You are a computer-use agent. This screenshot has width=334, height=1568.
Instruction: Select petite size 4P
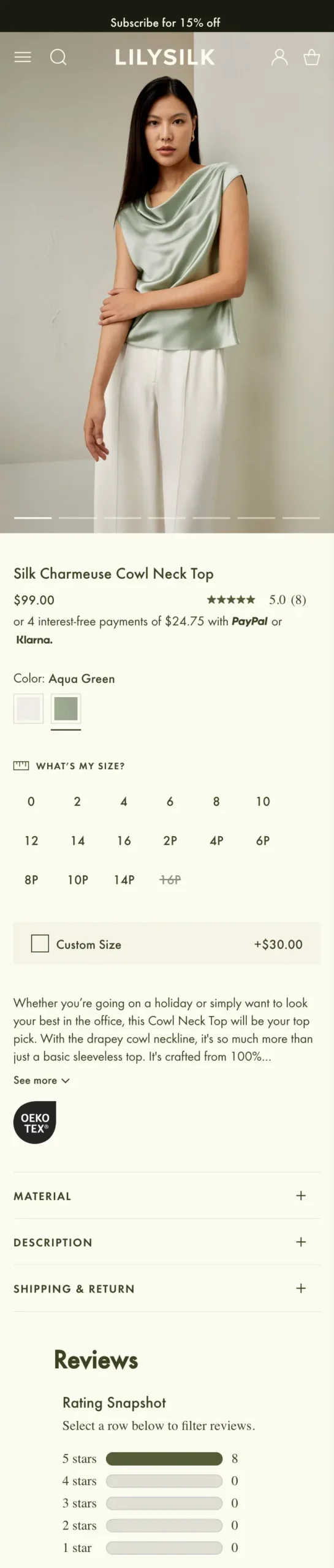[216, 840]
